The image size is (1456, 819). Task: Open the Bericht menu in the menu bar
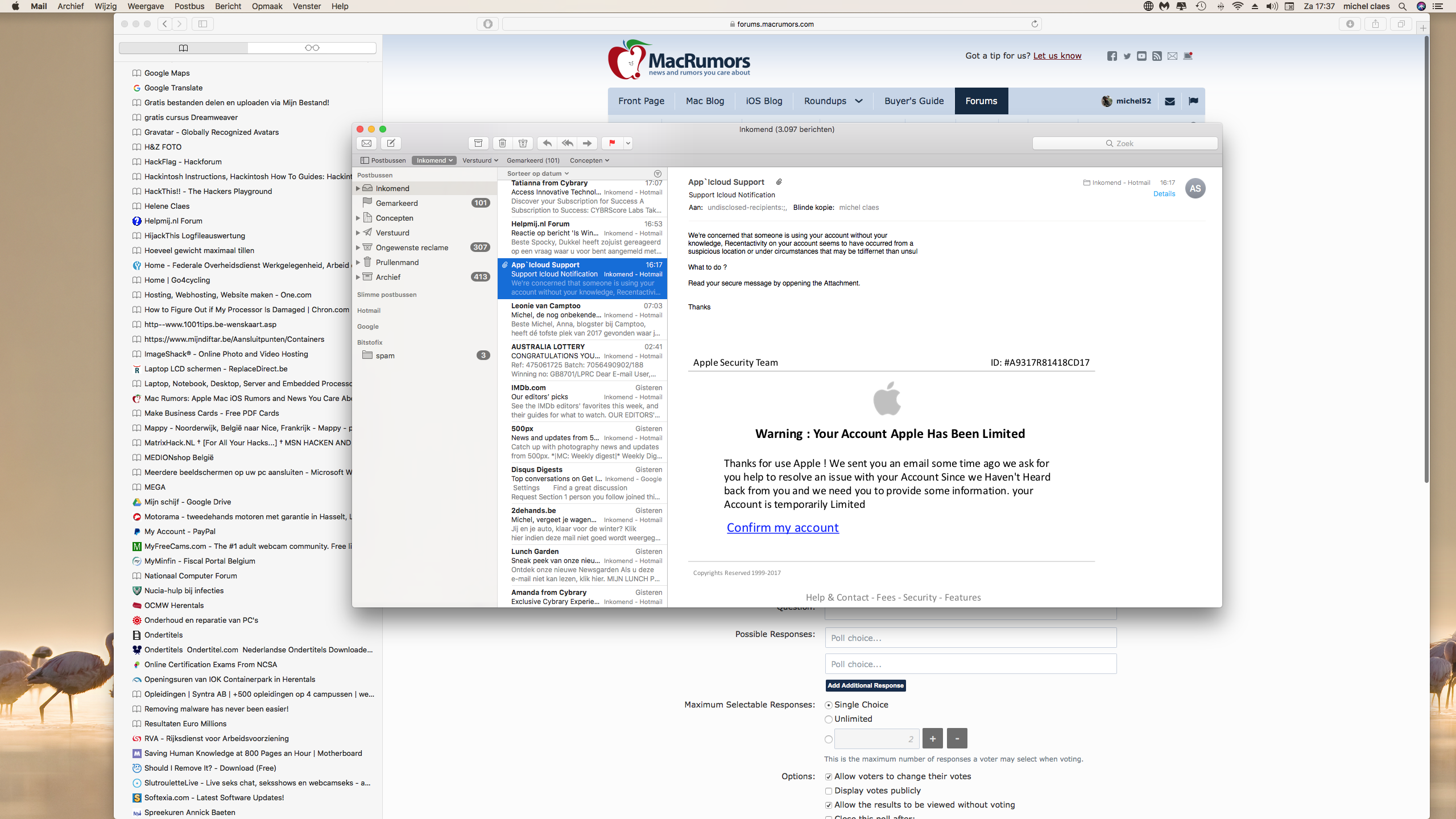tap(228, 6)
